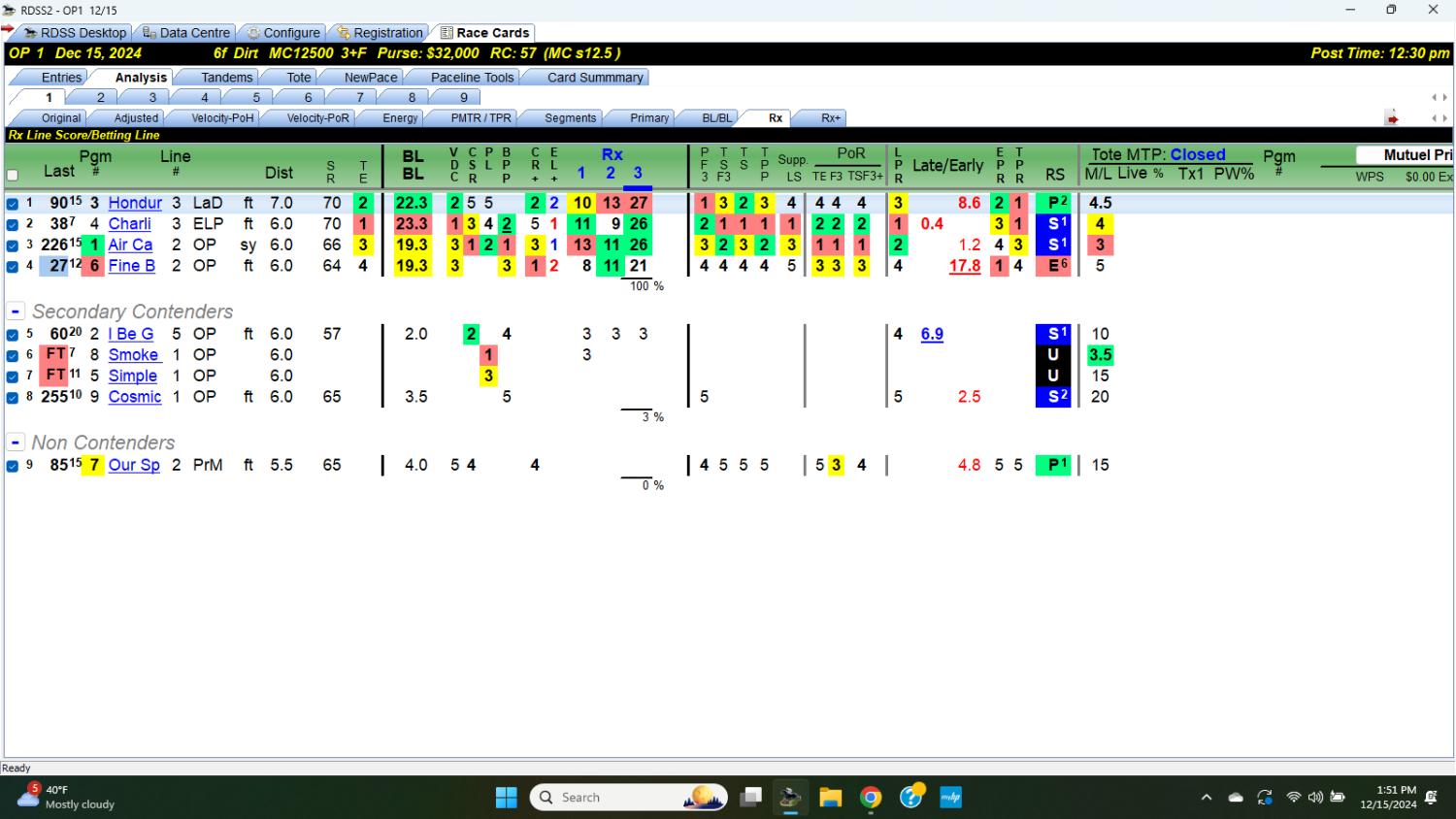Open Task View on the taskbar
This screenshot has height=819, width=1456.
(x=750, y=798)
